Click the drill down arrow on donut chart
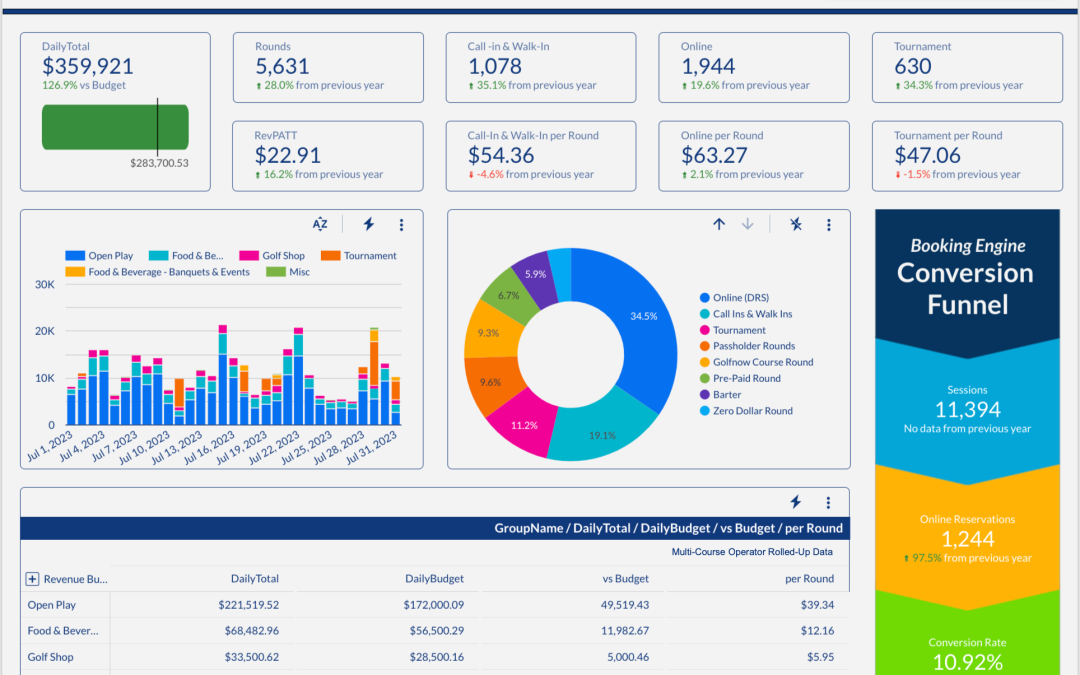 747,225
